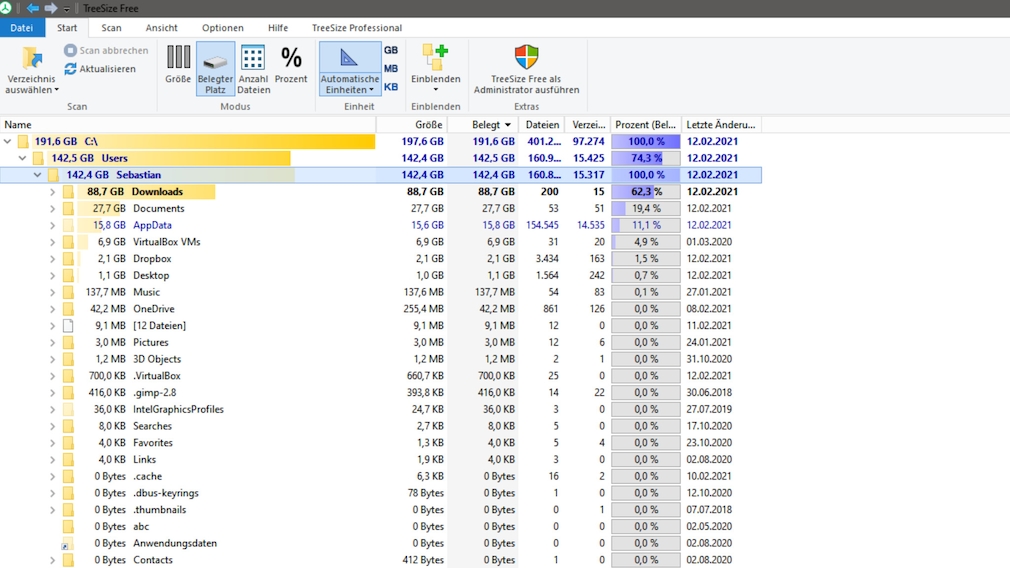Click the 74,3 % bar for Users
The width and height of the screenshot is (1010, 568).
click(x=645, y=158)
